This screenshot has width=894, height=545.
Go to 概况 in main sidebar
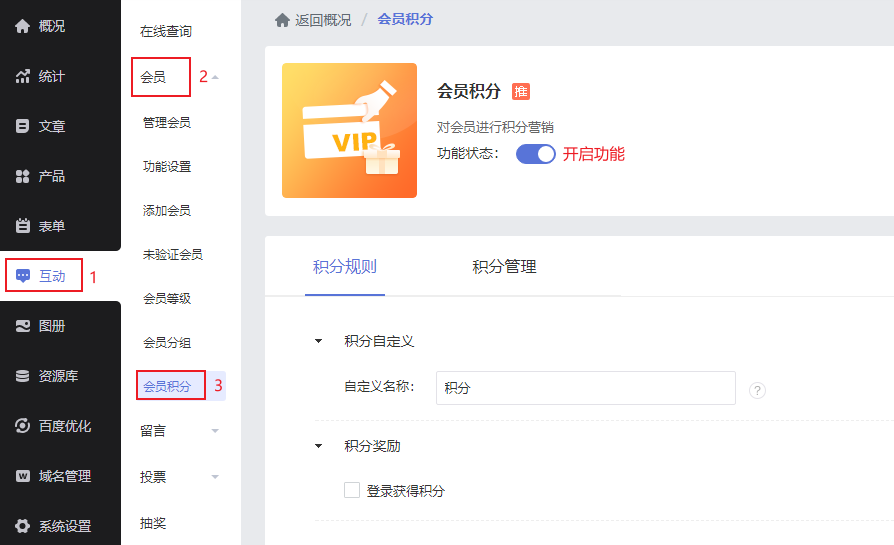[x=51, y=26]
